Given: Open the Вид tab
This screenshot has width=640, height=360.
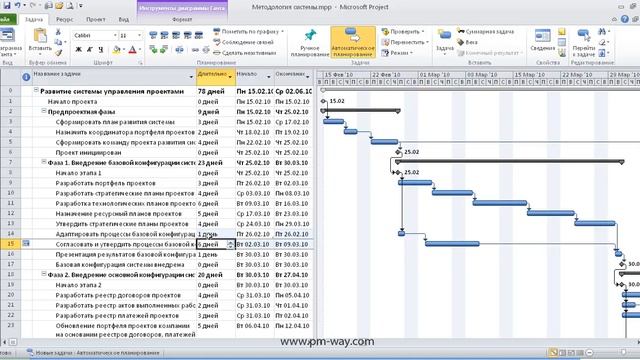Looking at the screenshot, I should (124, 19).
